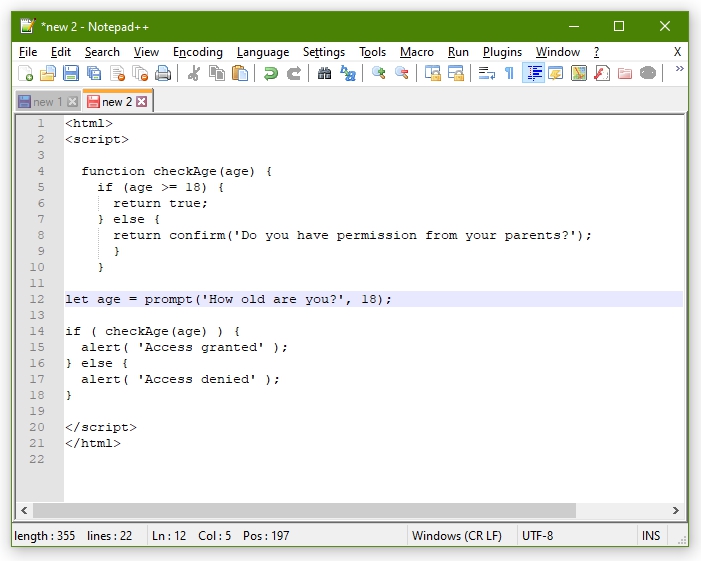Click the Close document toolbar icon
The image size is (701, 561).
click(117, 73)
